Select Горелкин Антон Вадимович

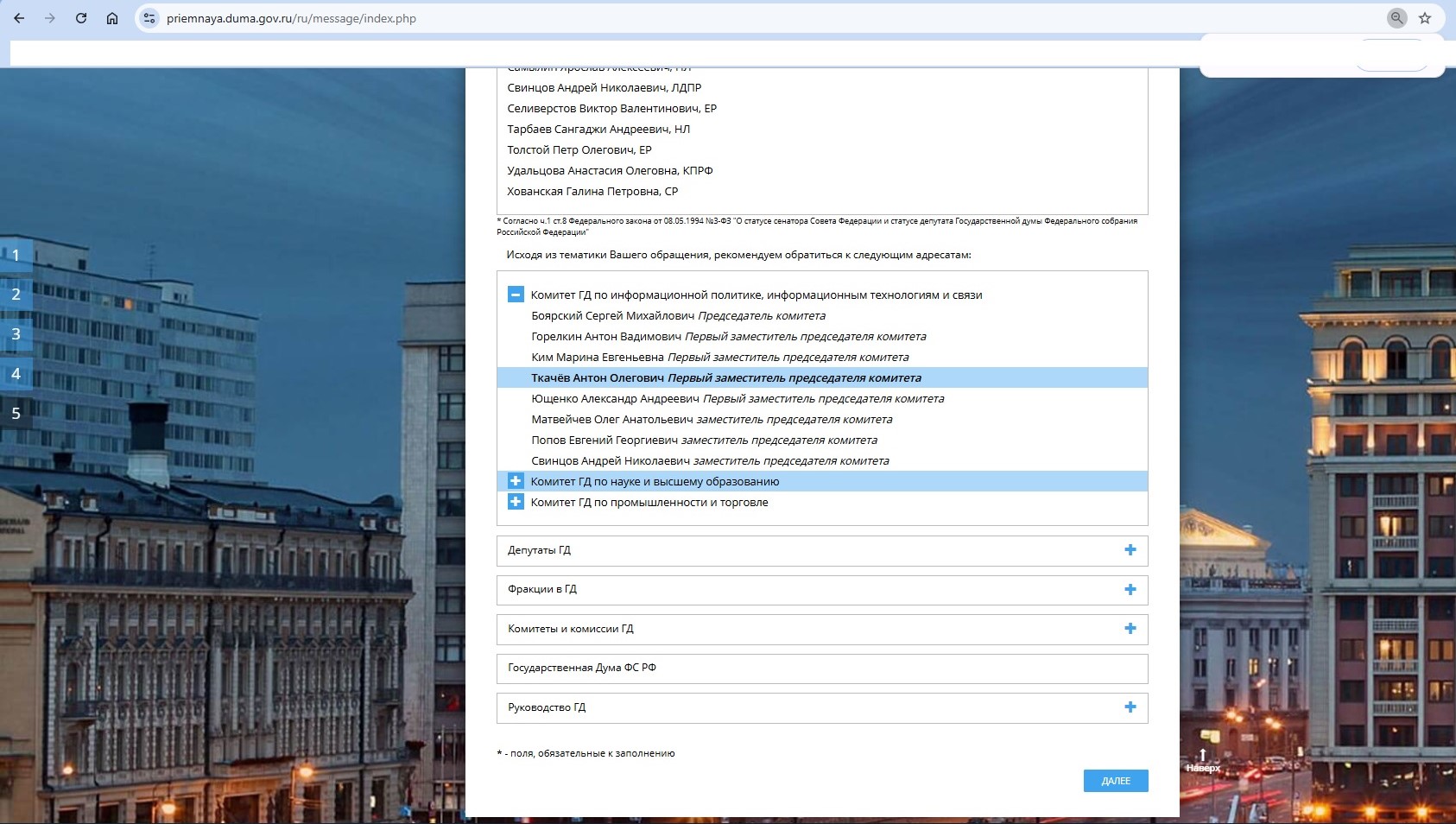(x=728, y=337)
